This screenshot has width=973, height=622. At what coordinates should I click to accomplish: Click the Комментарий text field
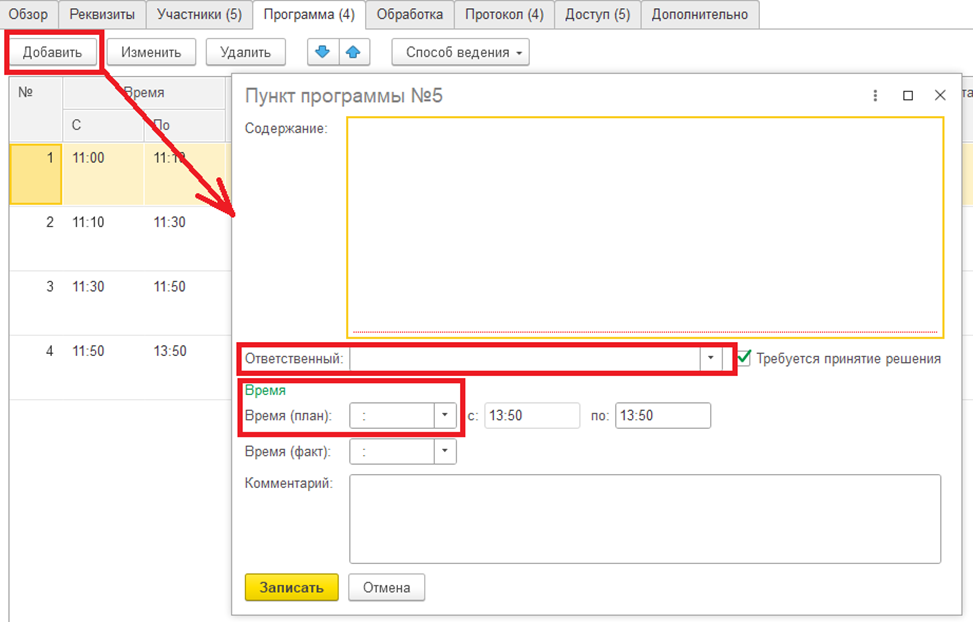(645, 518)
